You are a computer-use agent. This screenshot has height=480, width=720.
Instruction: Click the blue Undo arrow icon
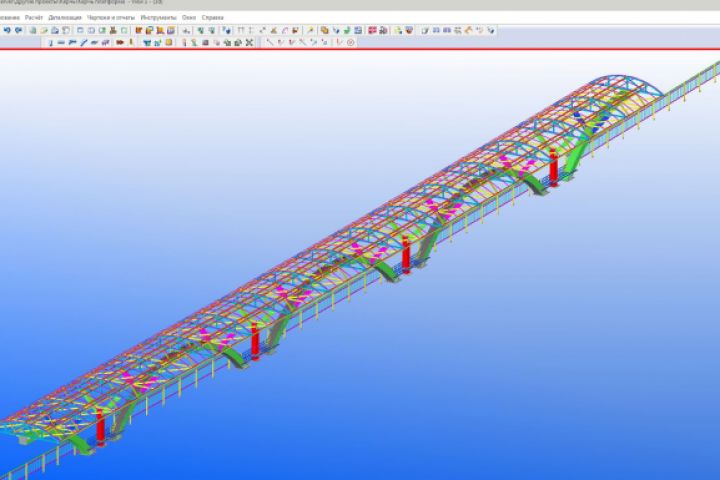(7, 30)
